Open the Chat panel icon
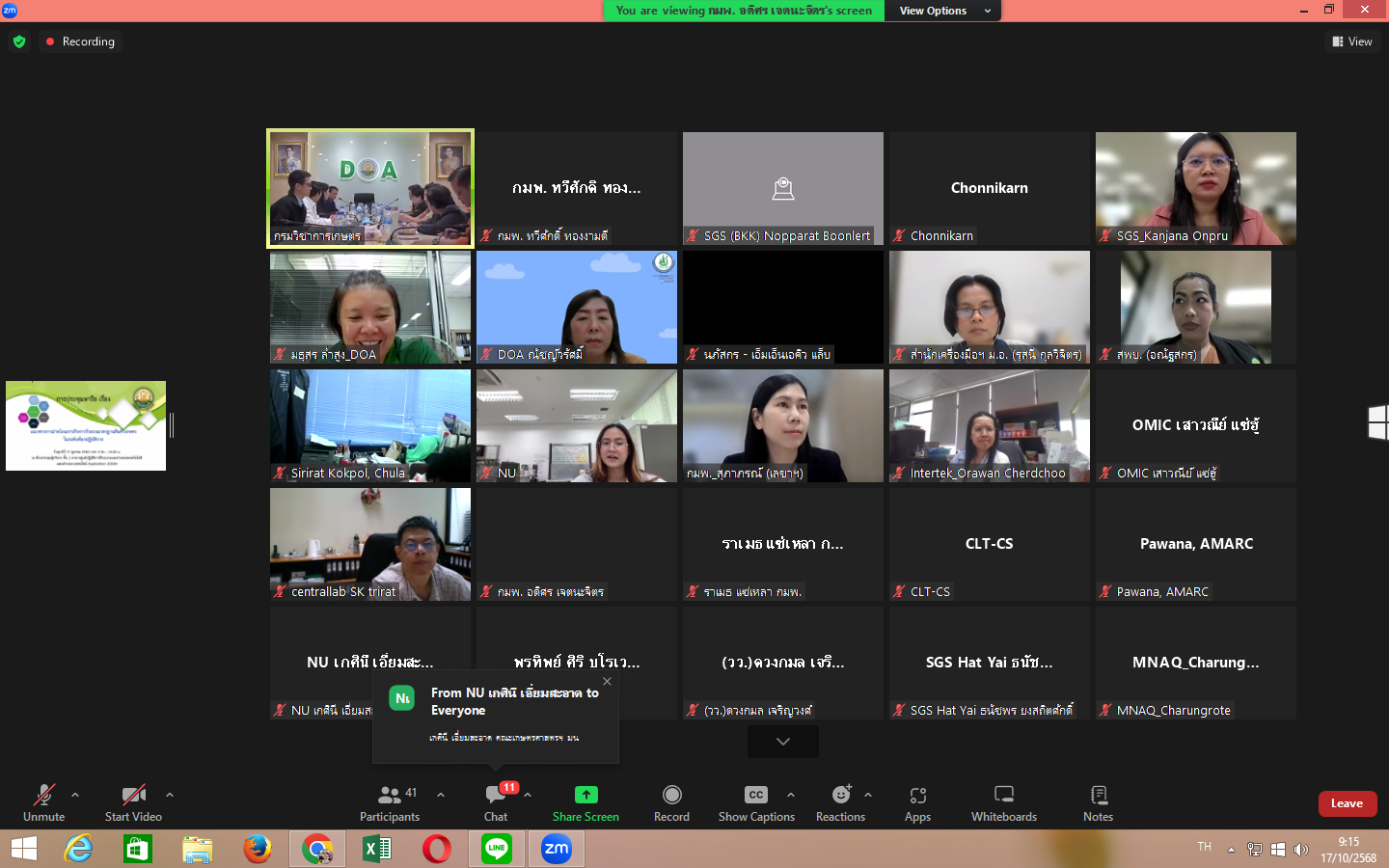The height and width of the screenshot is (868, 1389). pyautogui.click(x=496, y=796)
